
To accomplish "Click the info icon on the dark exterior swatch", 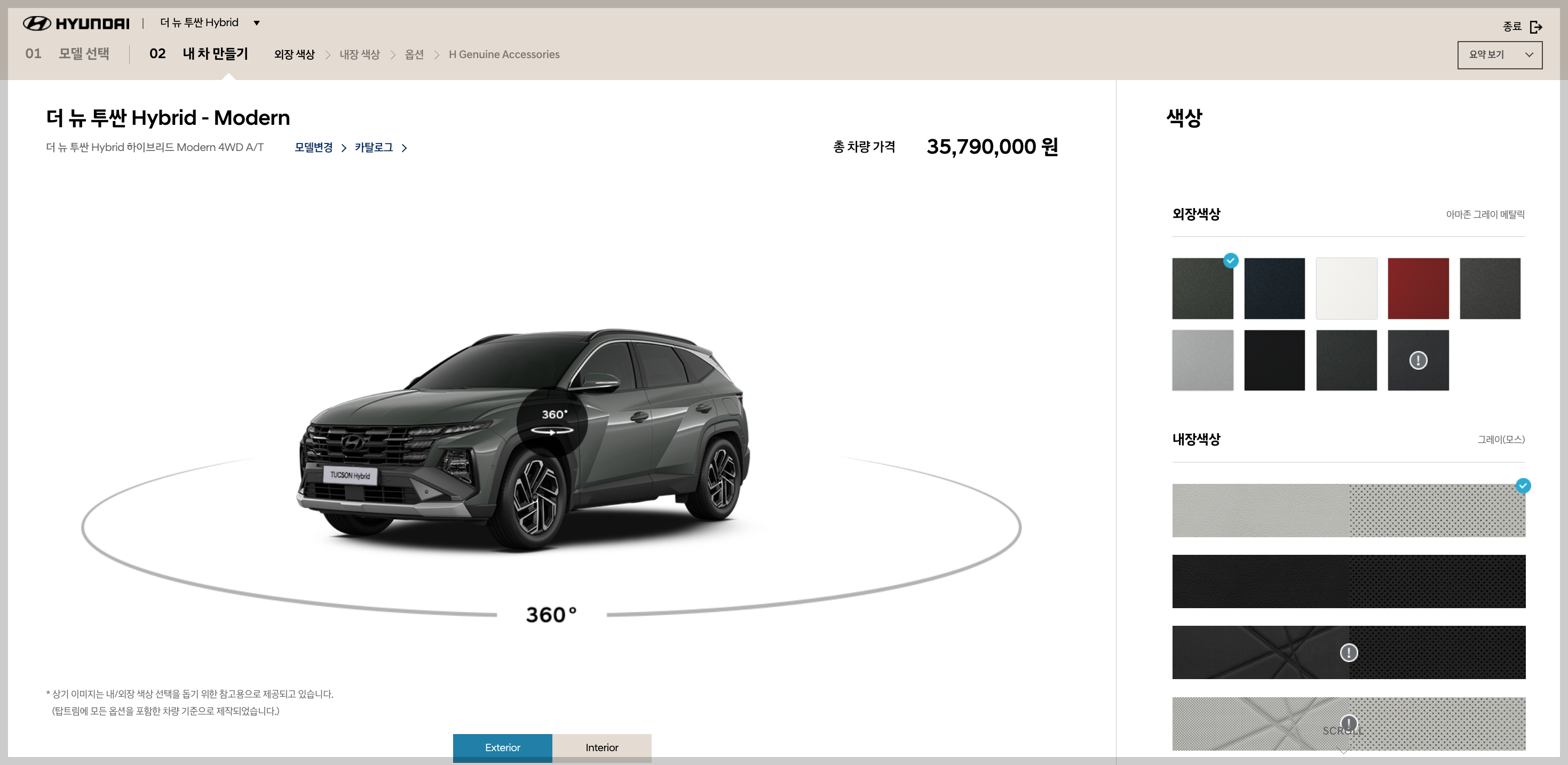I will [x=1417, y=360].
